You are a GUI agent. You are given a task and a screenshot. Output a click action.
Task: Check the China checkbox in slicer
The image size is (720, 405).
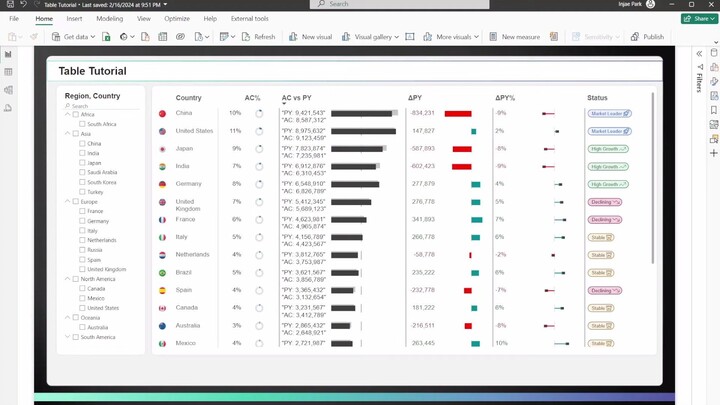coord(82,143)
